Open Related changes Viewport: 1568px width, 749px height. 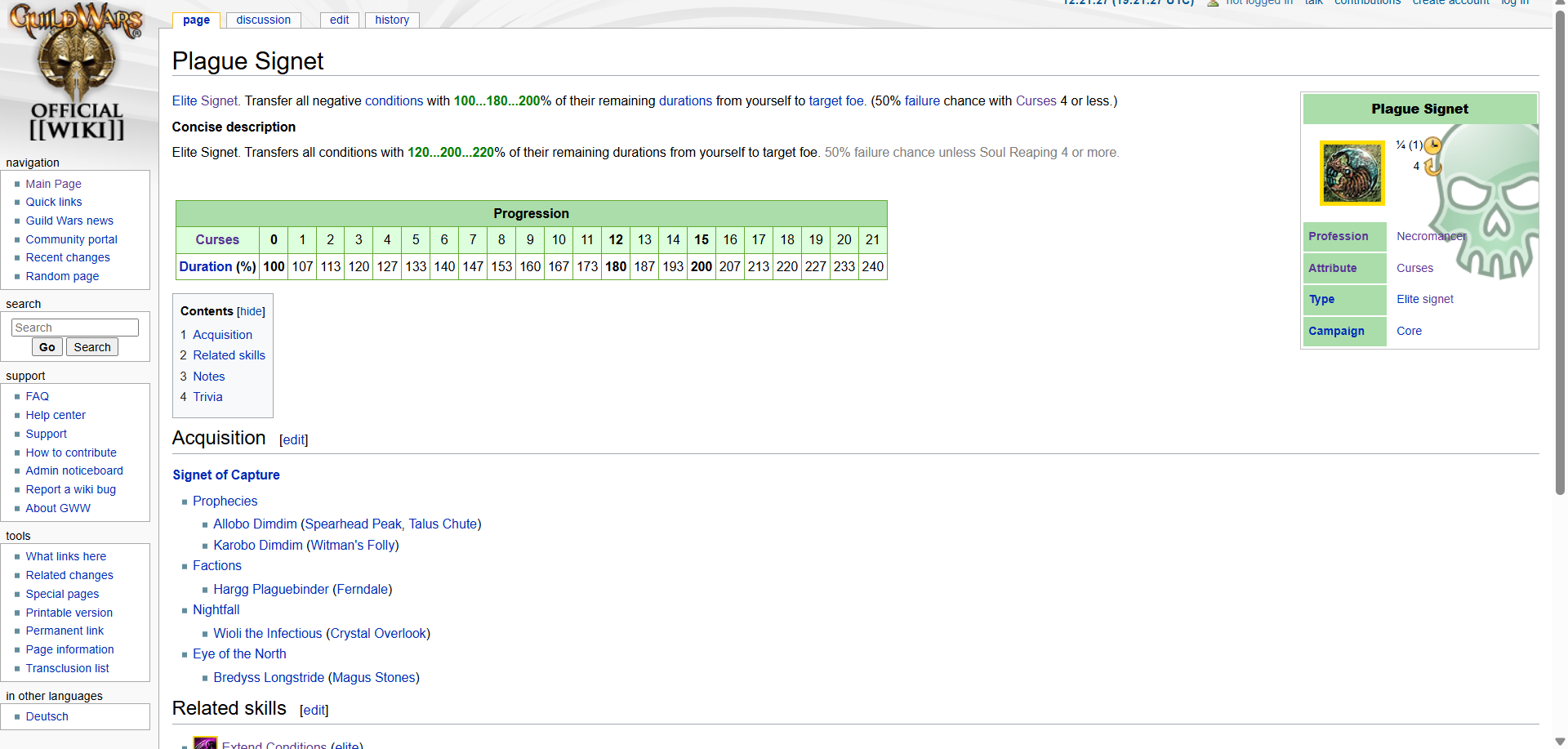(69, 575)
